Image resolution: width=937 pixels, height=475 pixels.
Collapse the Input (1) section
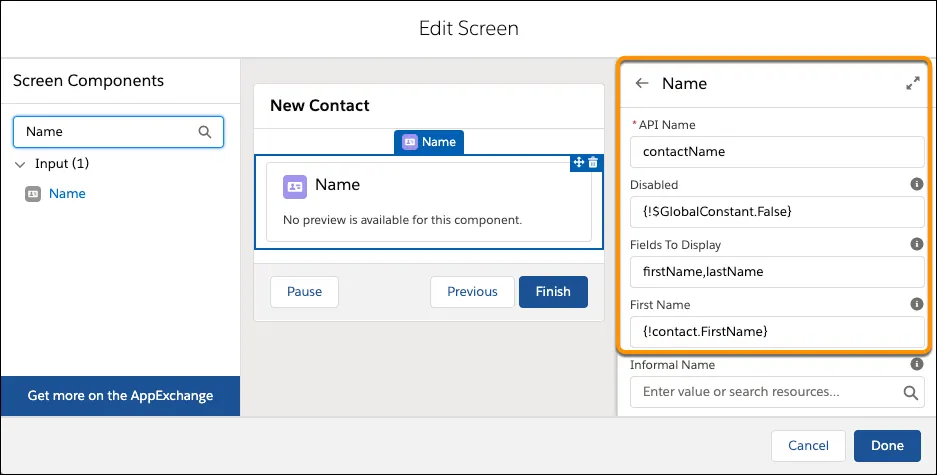pyautogui.click(x=21, y=163)
